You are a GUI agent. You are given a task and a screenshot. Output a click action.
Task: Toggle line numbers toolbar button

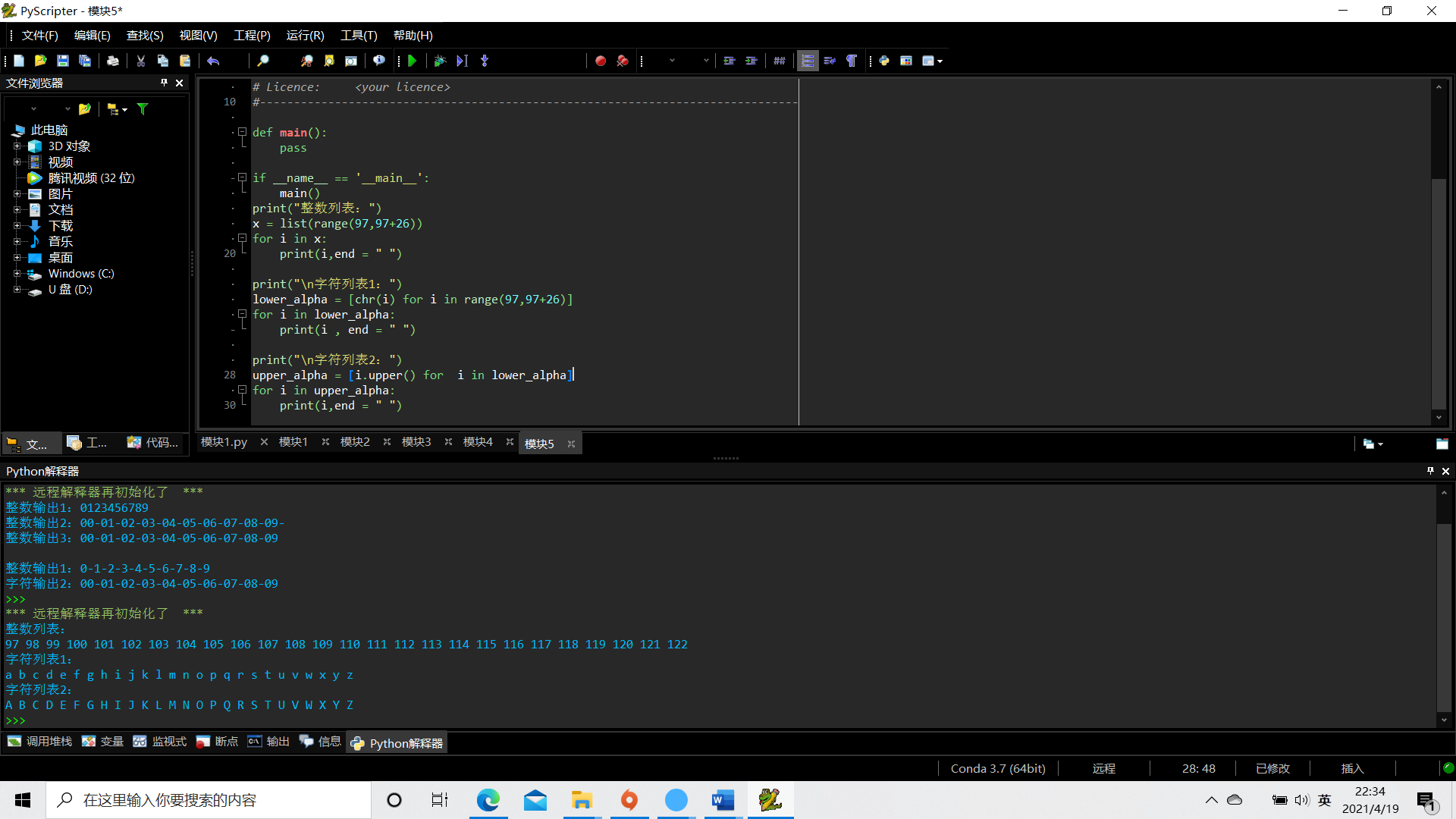(x=808, y=61)
